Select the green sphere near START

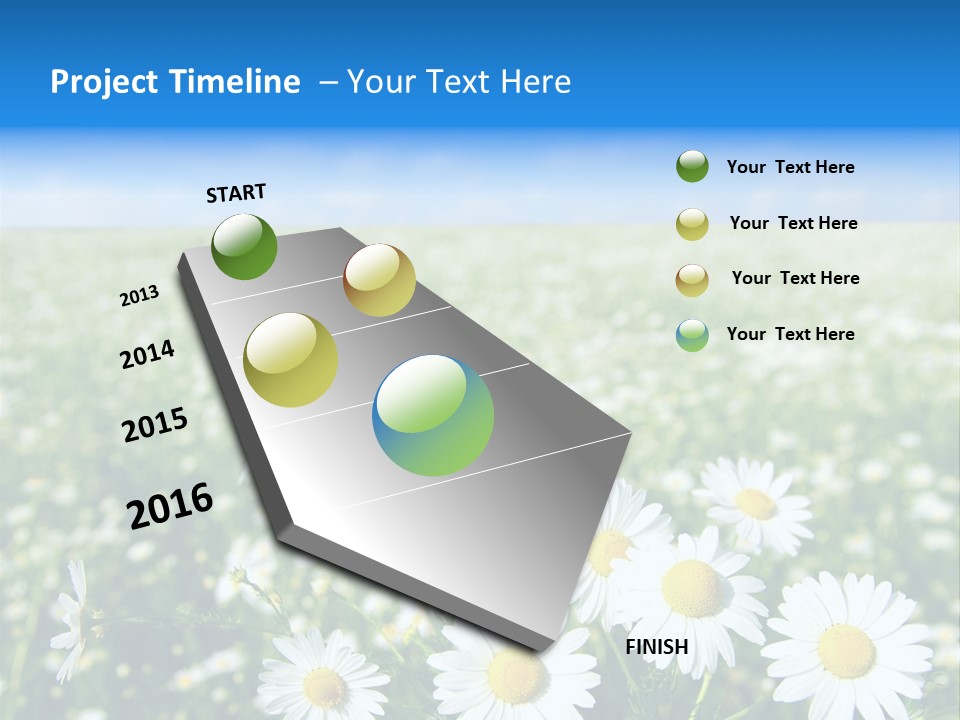click(243, 249)
